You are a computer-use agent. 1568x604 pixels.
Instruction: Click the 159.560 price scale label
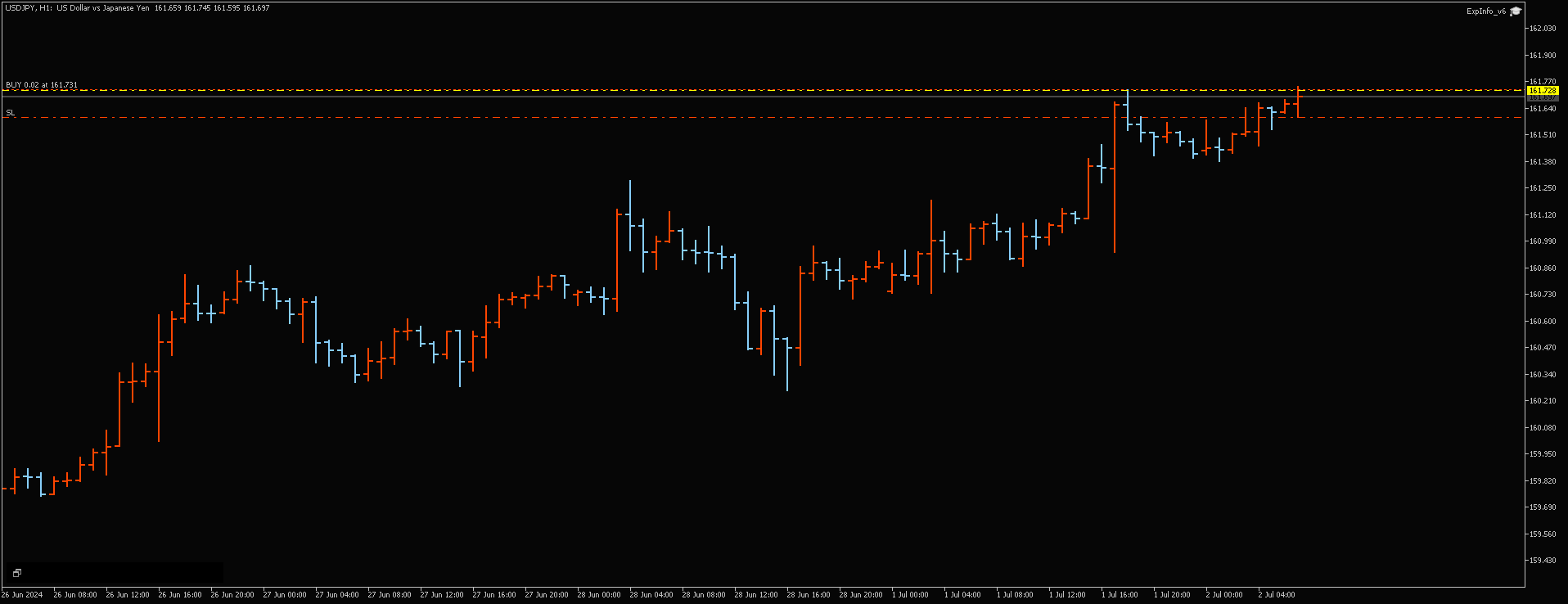coord(1543,534)
